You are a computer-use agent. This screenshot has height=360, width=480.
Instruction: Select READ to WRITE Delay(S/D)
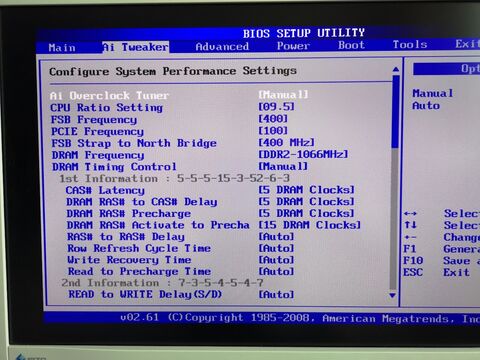click(145, 294)
